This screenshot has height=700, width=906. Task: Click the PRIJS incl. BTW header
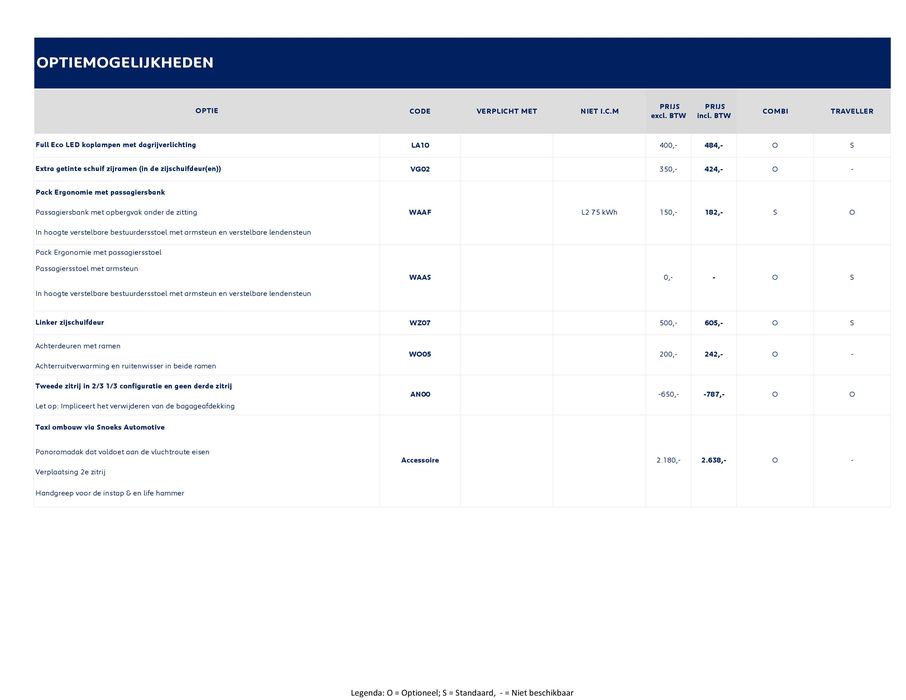714,111
